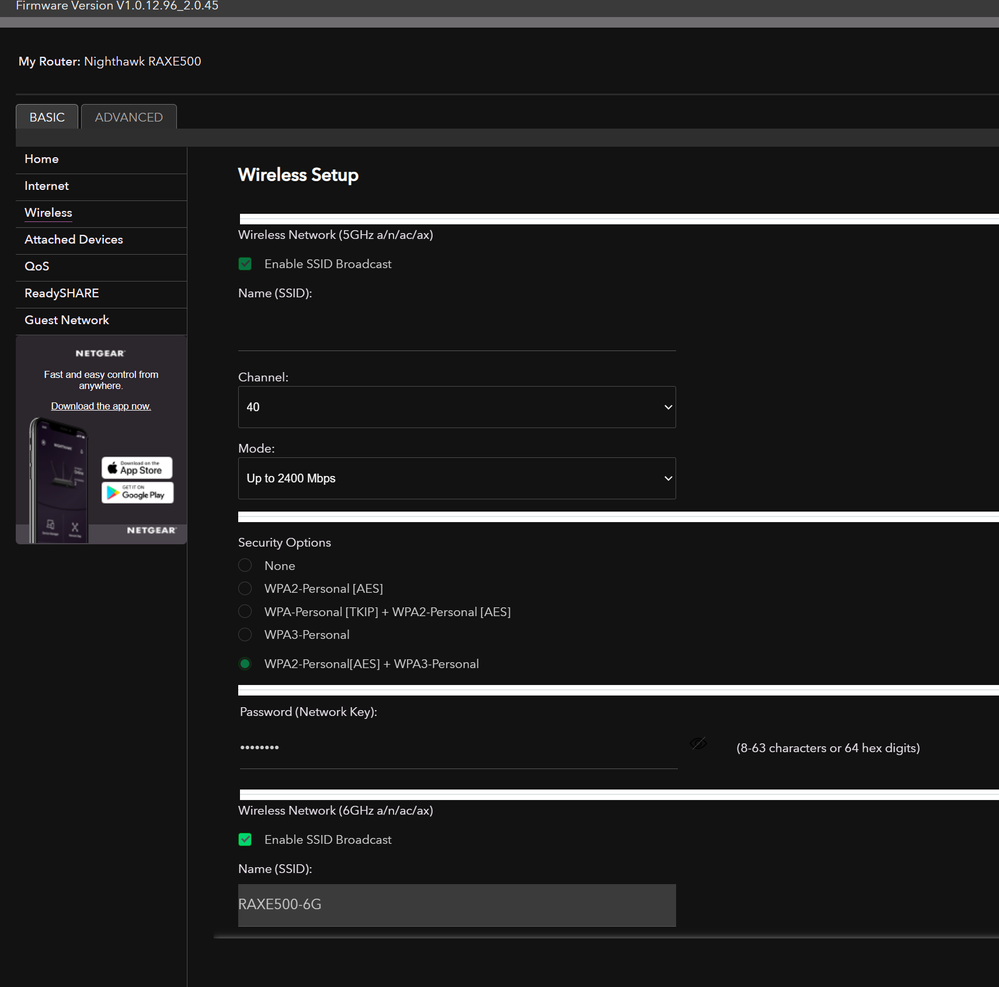Click the Wireless Setup heading
The width and height of the screenshot is (999, 987).
pos(298,175)
